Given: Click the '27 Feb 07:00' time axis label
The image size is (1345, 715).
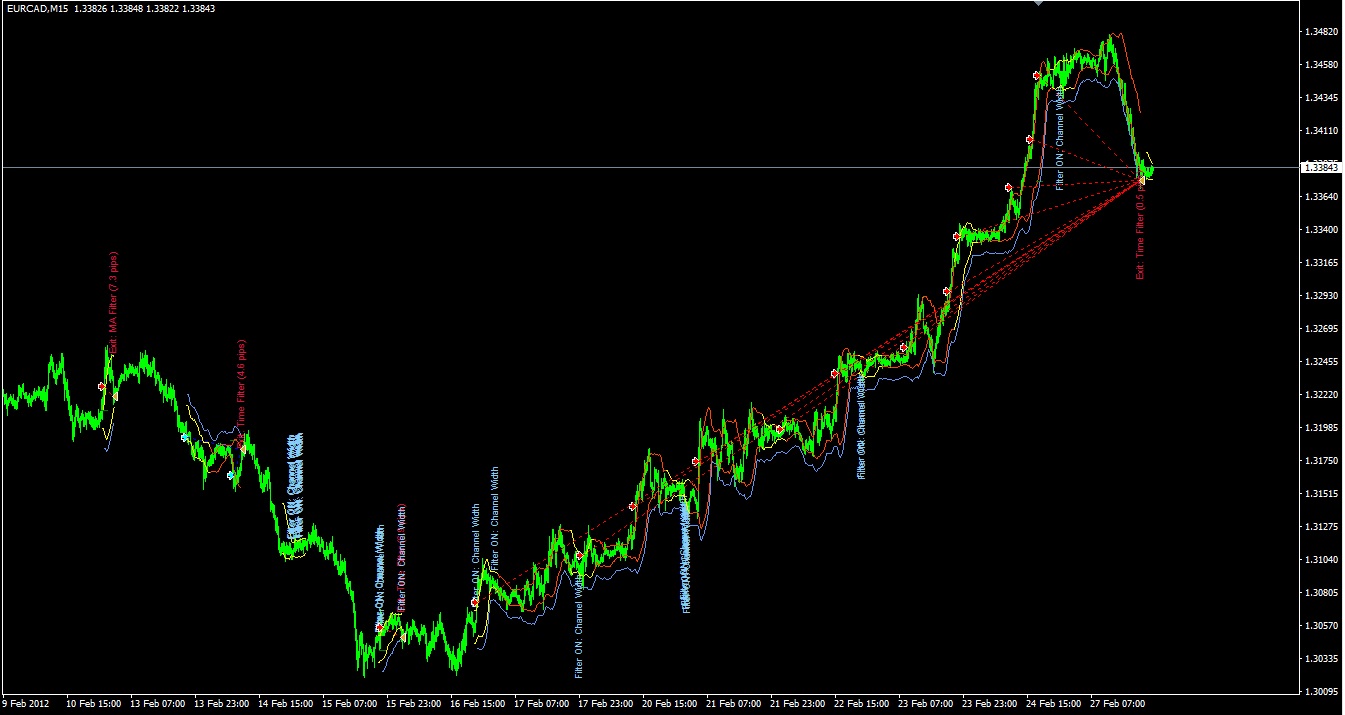Looking at the screenshot, I should click(x=1119, y=704).
